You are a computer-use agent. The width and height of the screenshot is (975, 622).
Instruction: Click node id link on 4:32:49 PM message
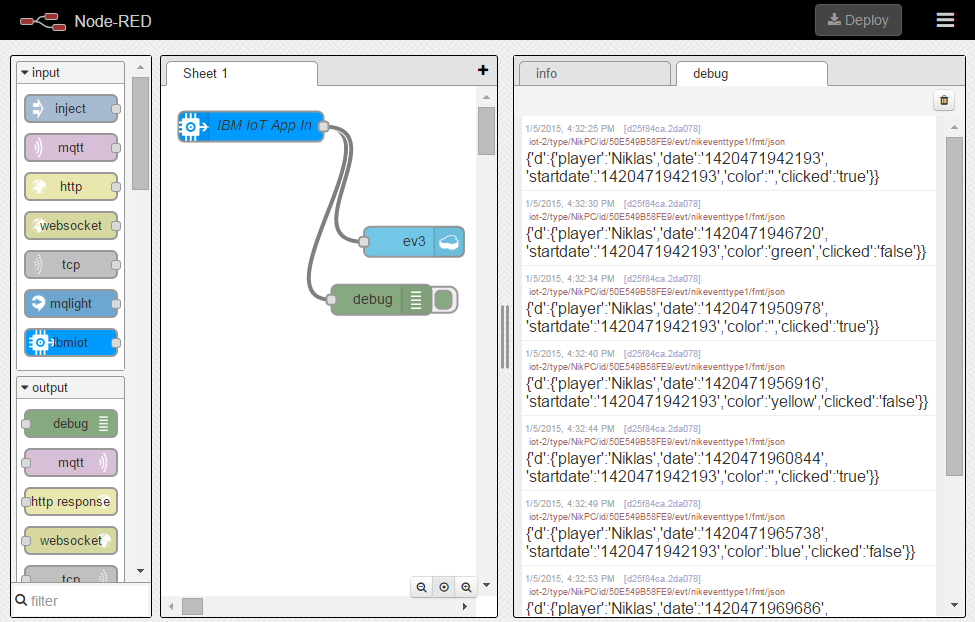[x=662, y=504]
